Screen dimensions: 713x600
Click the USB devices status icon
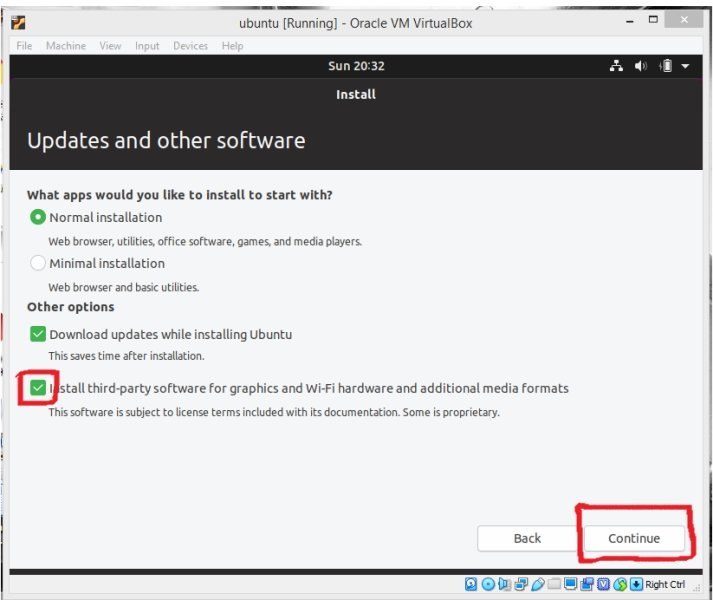point(537,584)
